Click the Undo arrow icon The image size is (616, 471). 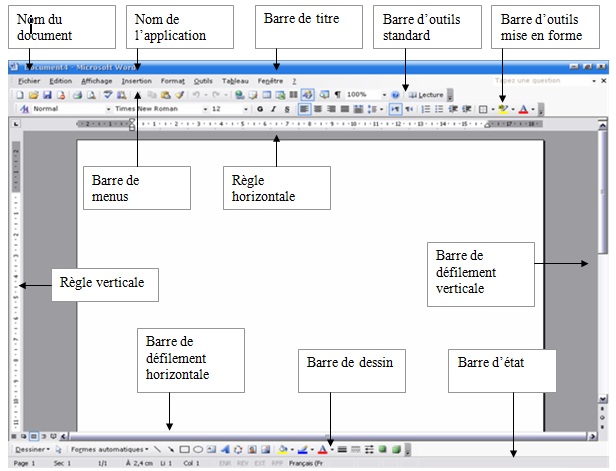click(196, 95)
